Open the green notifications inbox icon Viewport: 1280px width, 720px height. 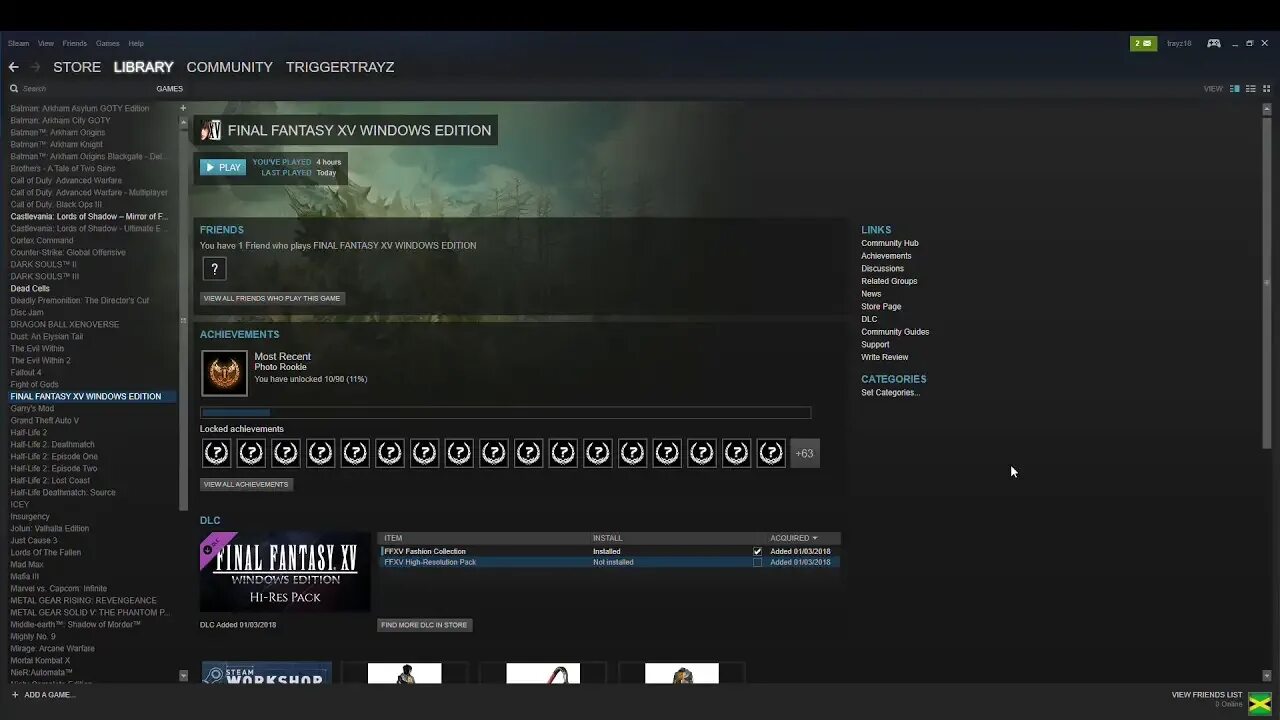pyautogui.click(x=1143, y=43)
